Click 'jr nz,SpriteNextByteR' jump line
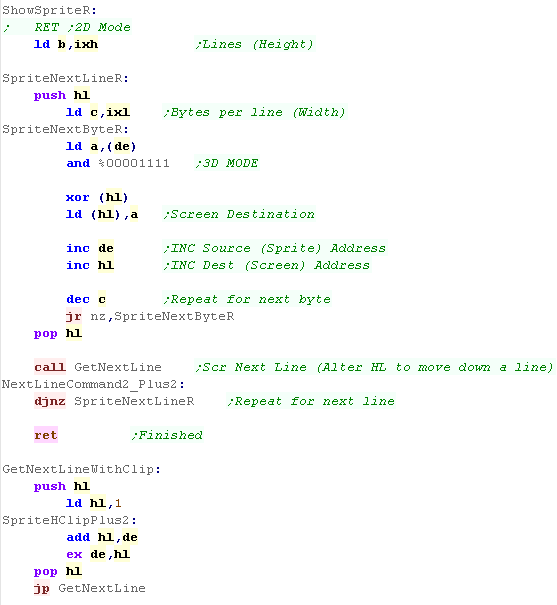Image resolution: width=557 pixels, height=605 pixels. click(150, 316)
